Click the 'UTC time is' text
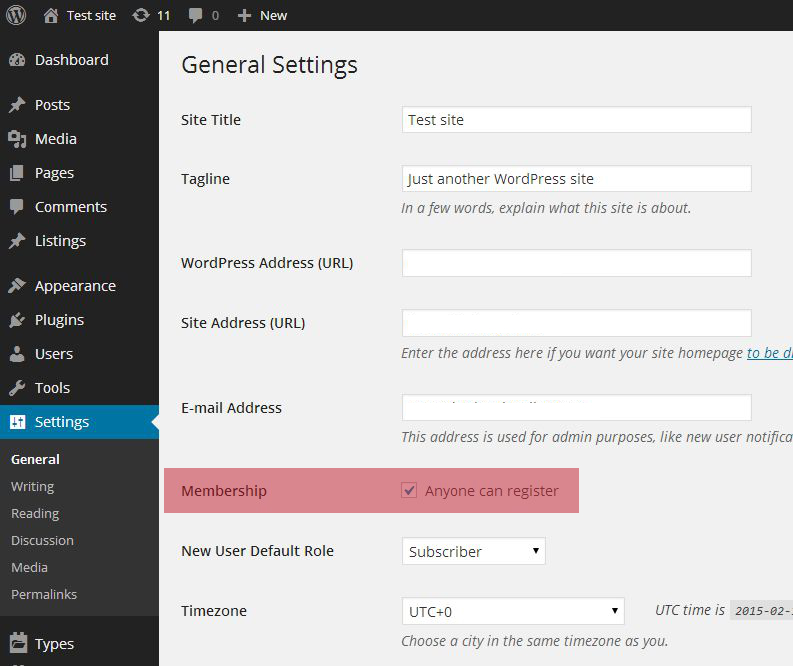This screenshot has width=793, height=666. click(690, 610)
